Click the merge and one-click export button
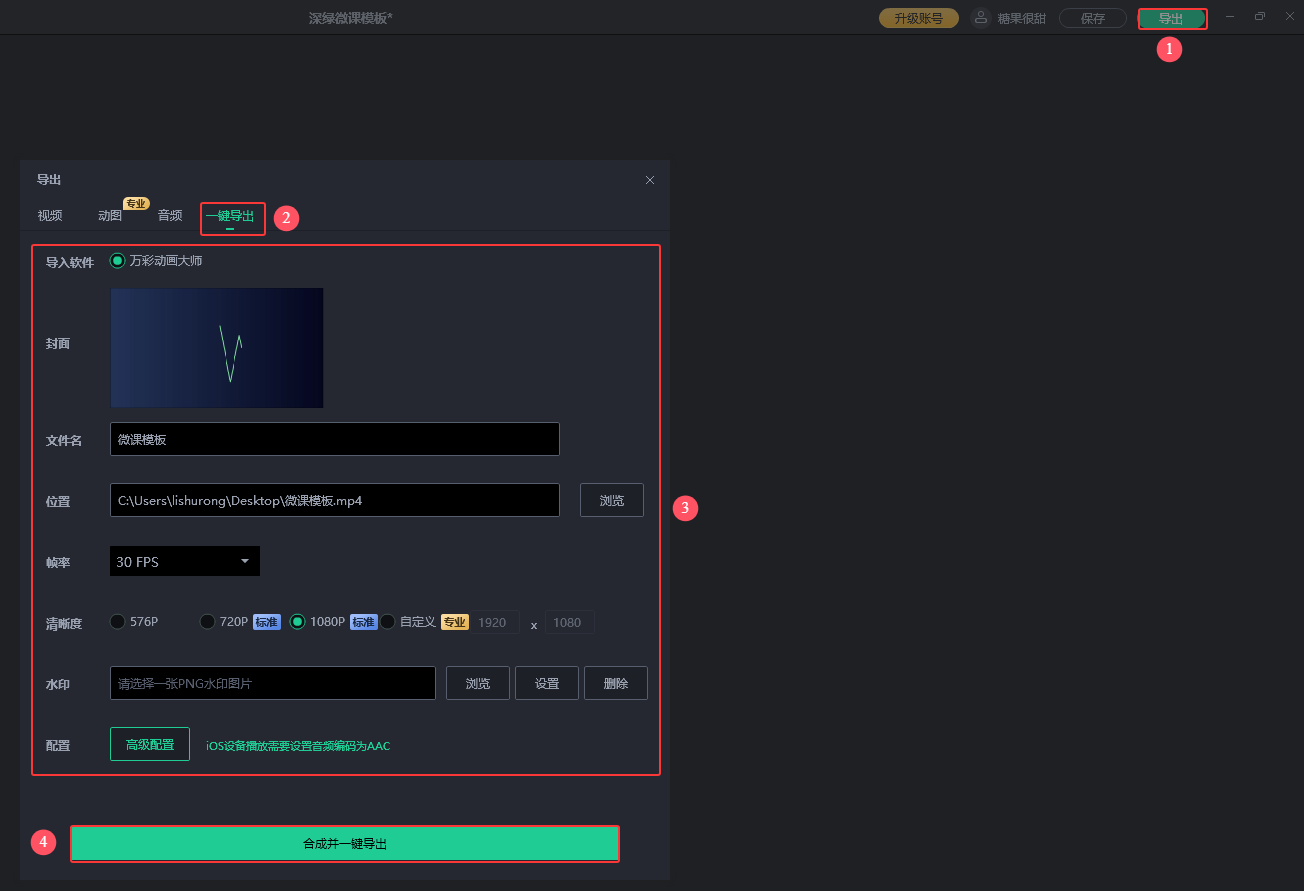The height and width of the screenshot is (891, 1304). tap(345, 843)
